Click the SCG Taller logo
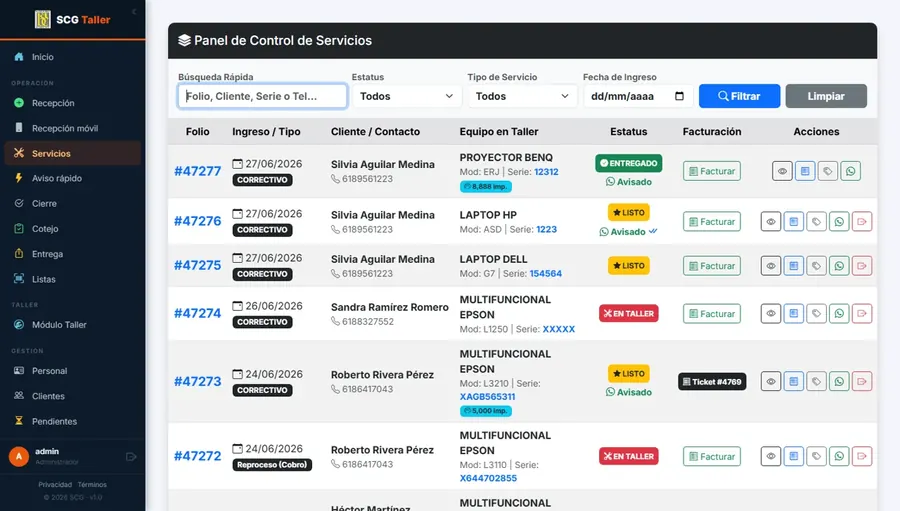The width and height of the screenshot is (900, 511). [x=72, y=20]
